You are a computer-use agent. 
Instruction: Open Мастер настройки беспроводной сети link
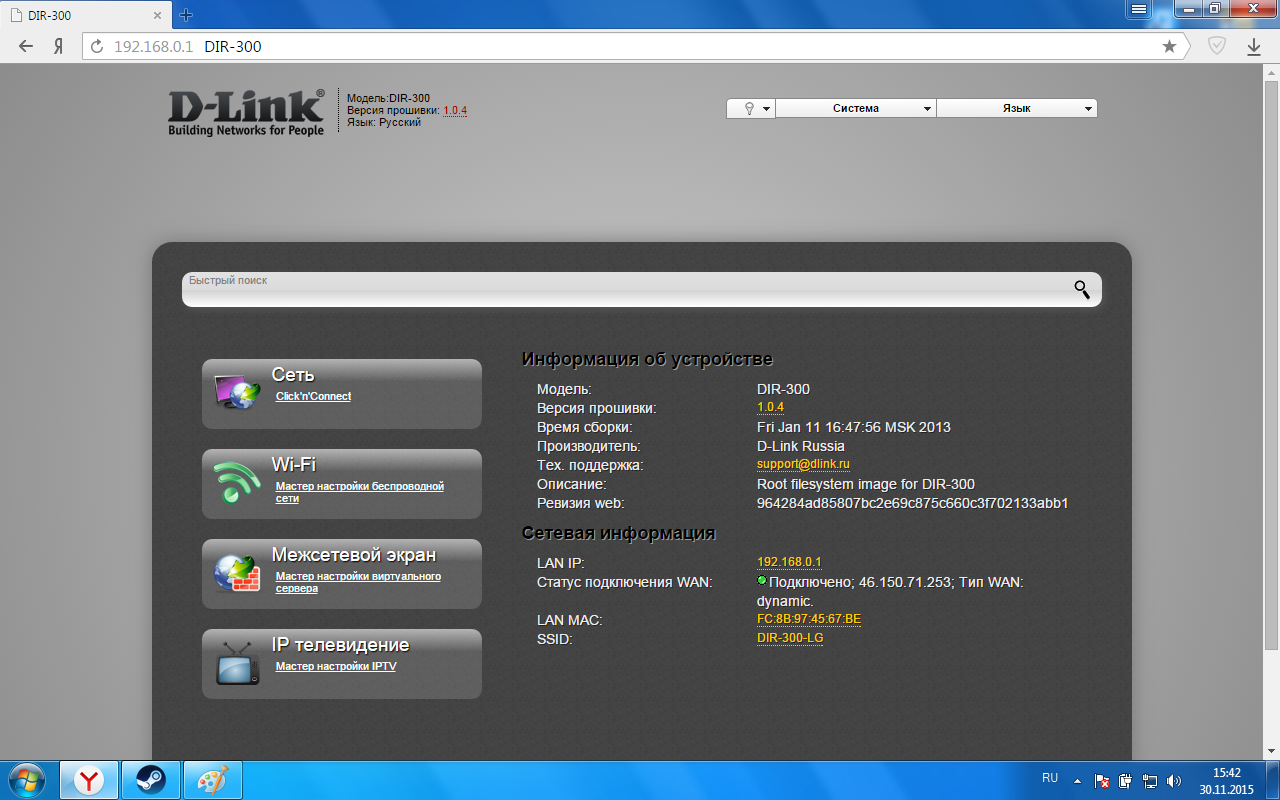pyautogui.click(x=360, y=492)
